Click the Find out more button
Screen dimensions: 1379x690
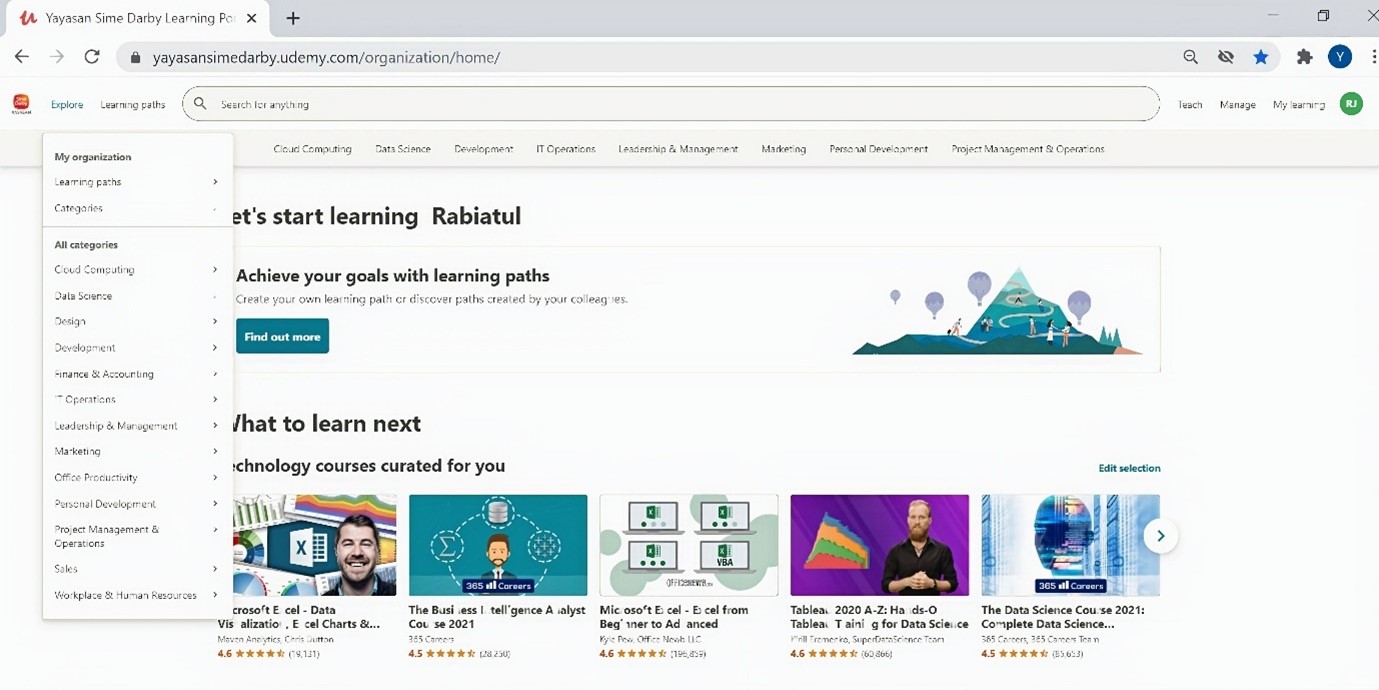click(x=282, y=337)
